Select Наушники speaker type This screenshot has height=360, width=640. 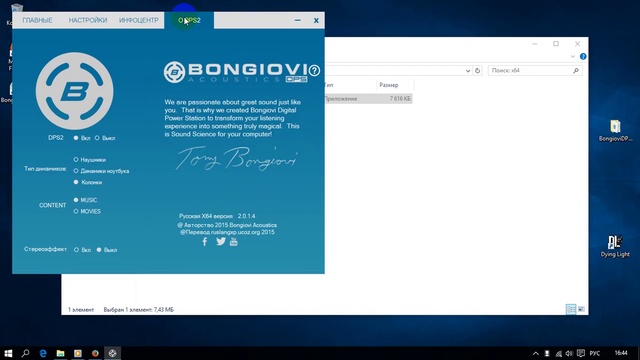coord(76,160)
